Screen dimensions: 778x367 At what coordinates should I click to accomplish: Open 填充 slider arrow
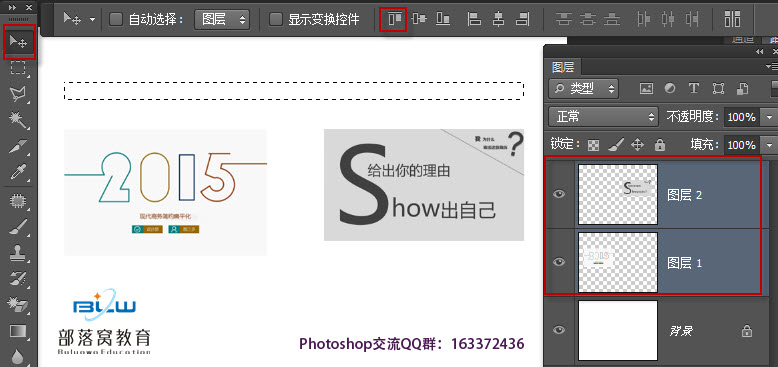click(769, 145)
